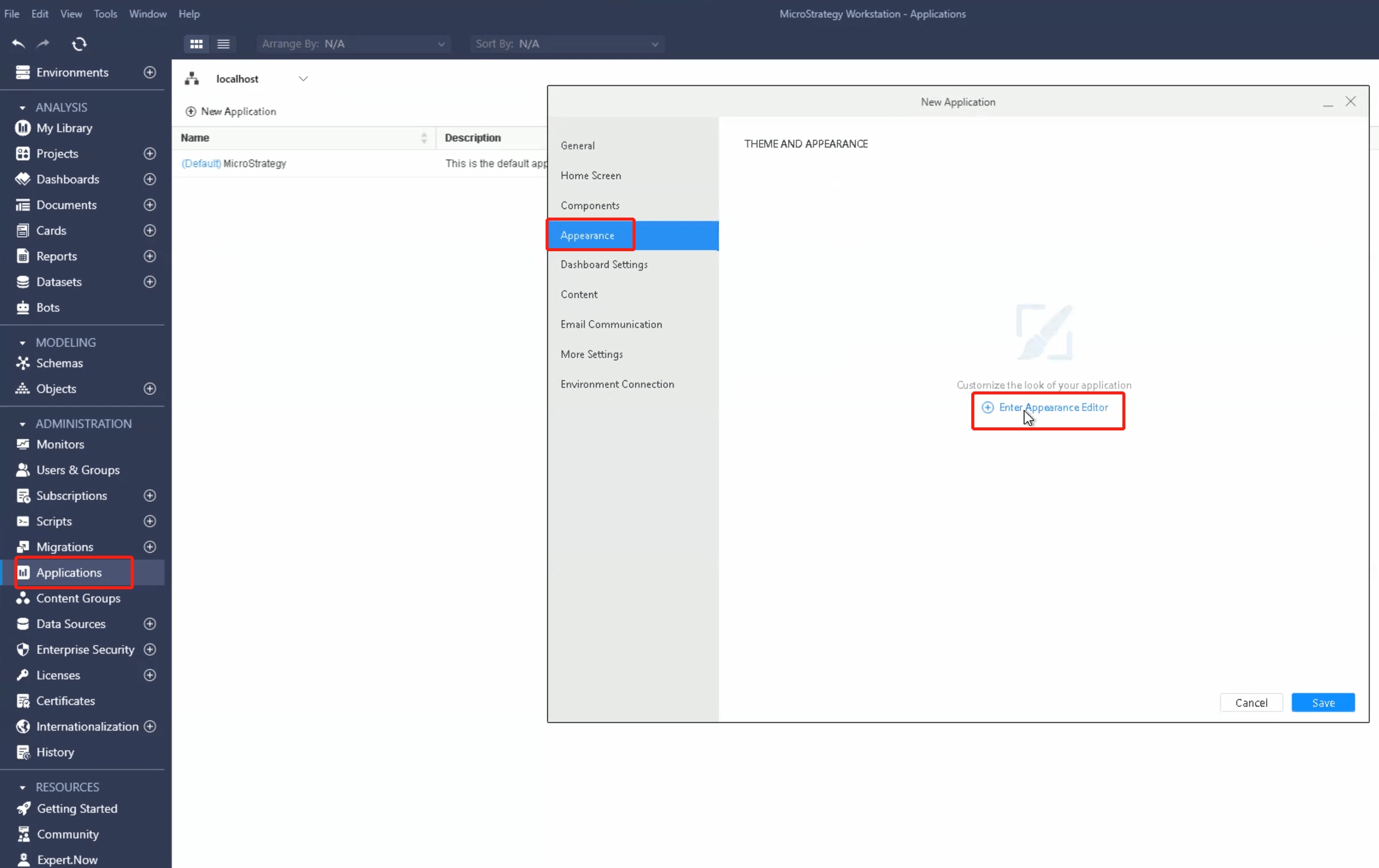Select the Environment Connection tab
Screen dimensions: 1379x868
(633, 384)
